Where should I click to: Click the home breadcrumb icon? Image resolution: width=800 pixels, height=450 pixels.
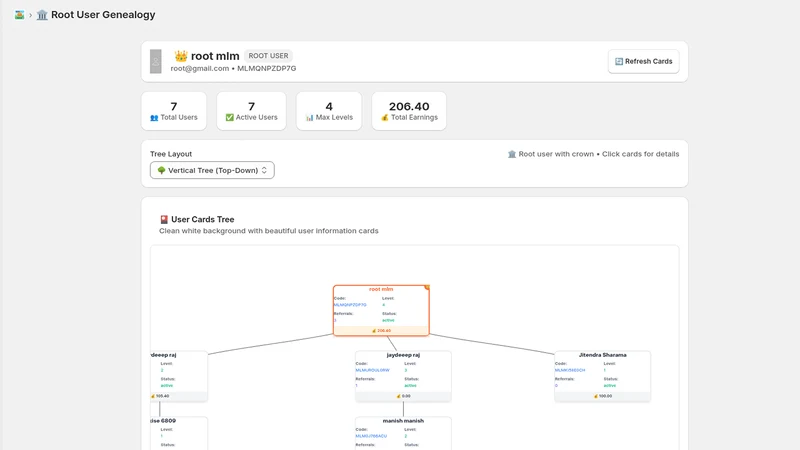[x=19, y=15]
